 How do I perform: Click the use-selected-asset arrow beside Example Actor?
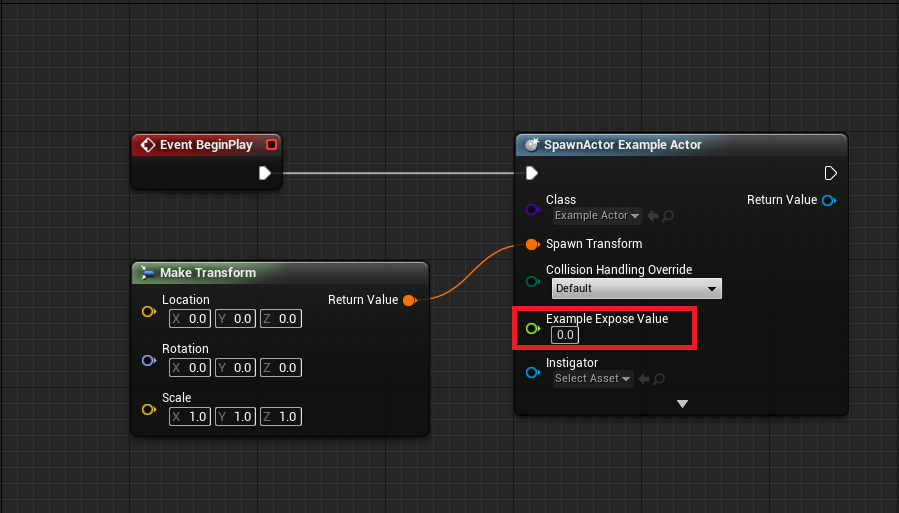tap(652, 216)
